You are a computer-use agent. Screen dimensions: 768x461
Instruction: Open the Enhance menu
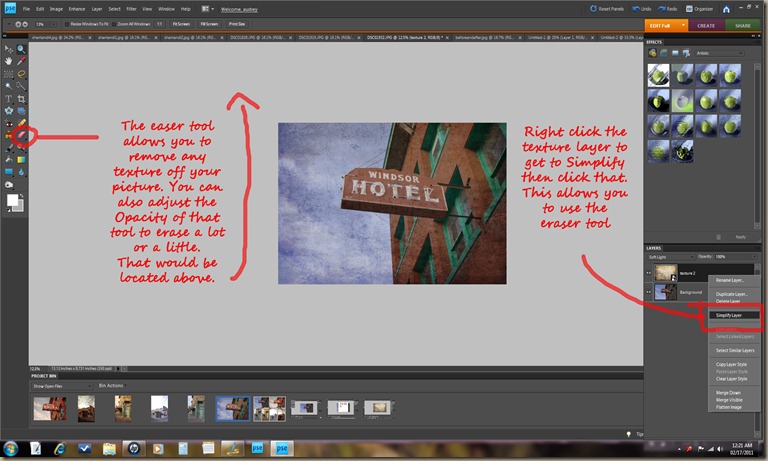77,8
